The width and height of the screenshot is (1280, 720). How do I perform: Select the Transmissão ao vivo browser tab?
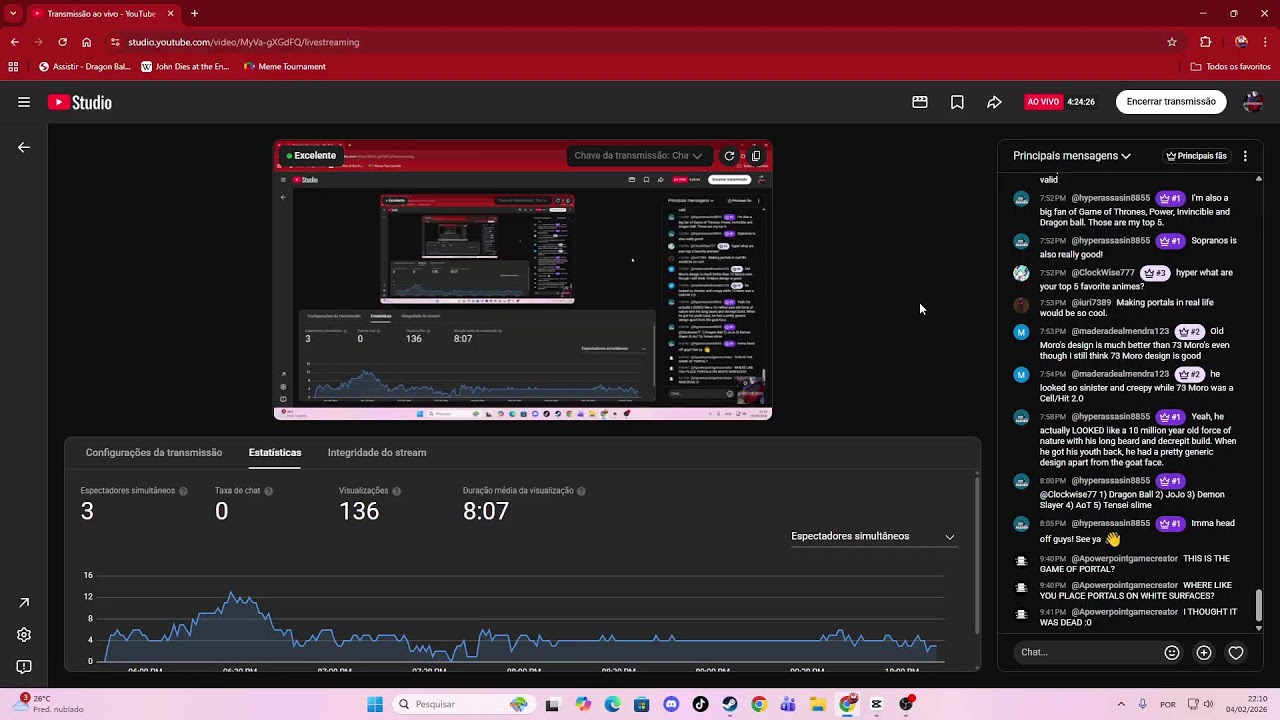[x=102, y=14]
